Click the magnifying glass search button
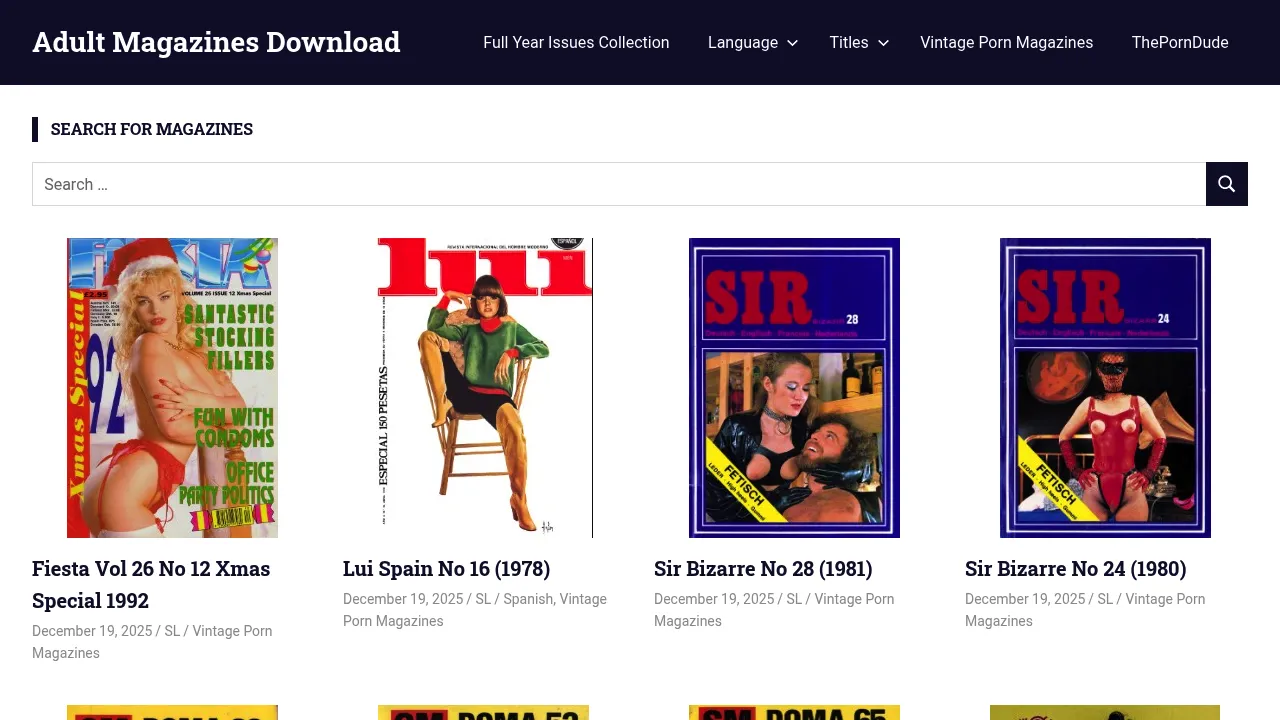 1226,184
